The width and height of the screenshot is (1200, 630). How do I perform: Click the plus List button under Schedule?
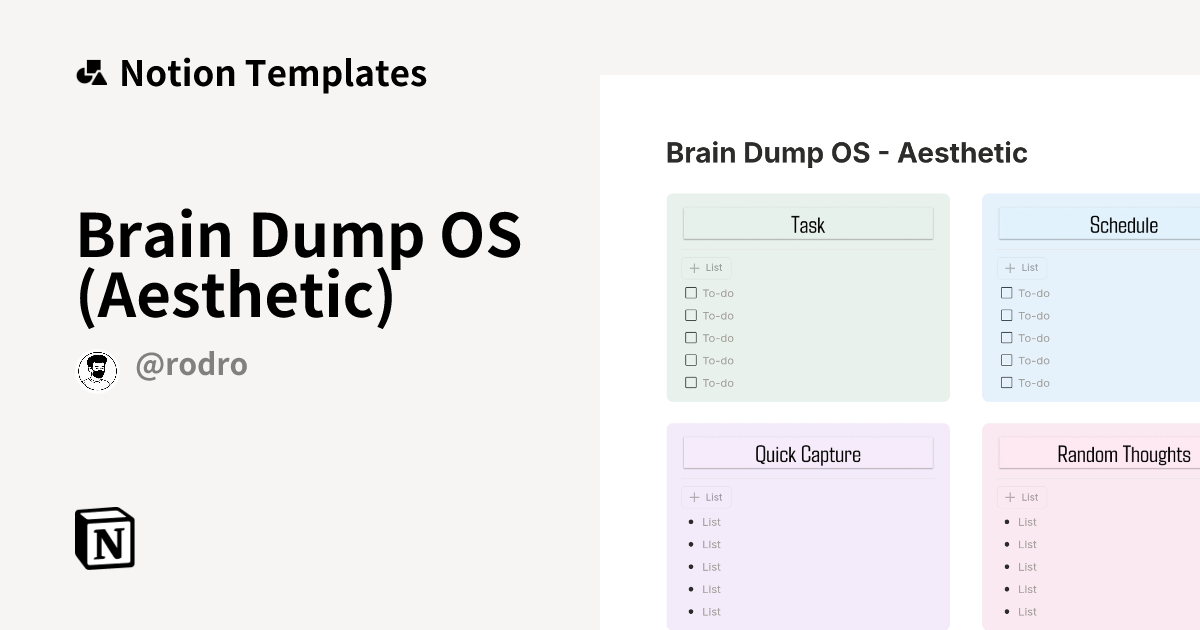click(1023, 268)
